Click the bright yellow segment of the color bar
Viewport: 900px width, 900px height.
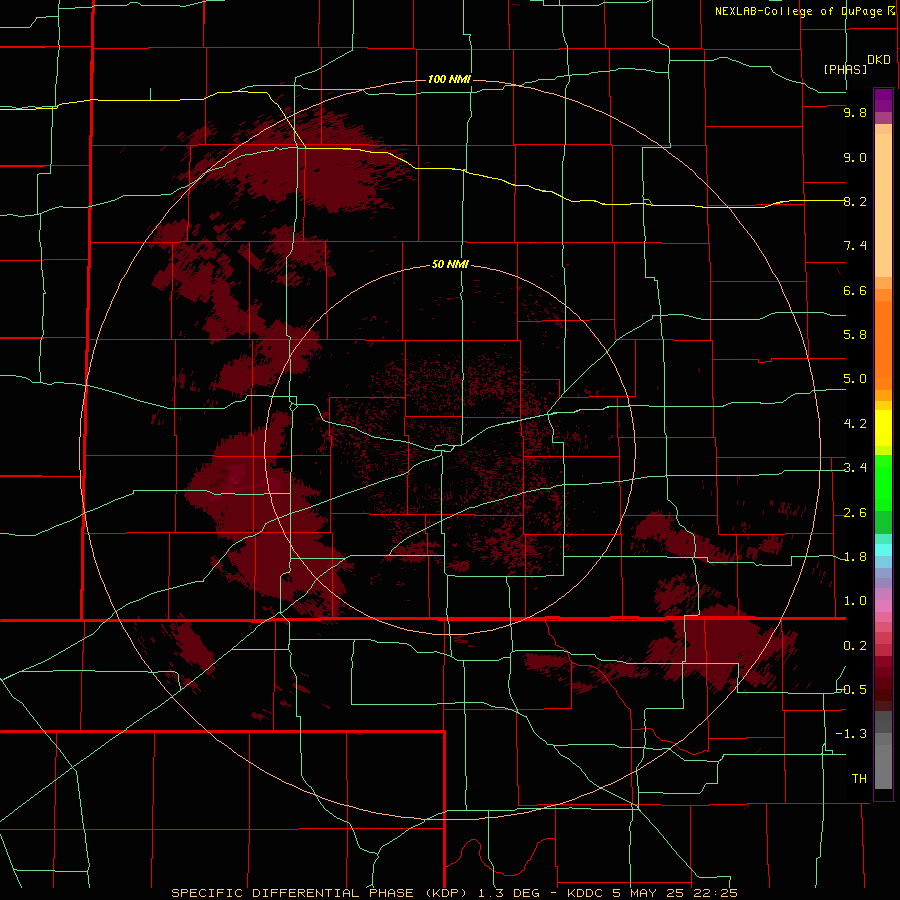(883, 428)
